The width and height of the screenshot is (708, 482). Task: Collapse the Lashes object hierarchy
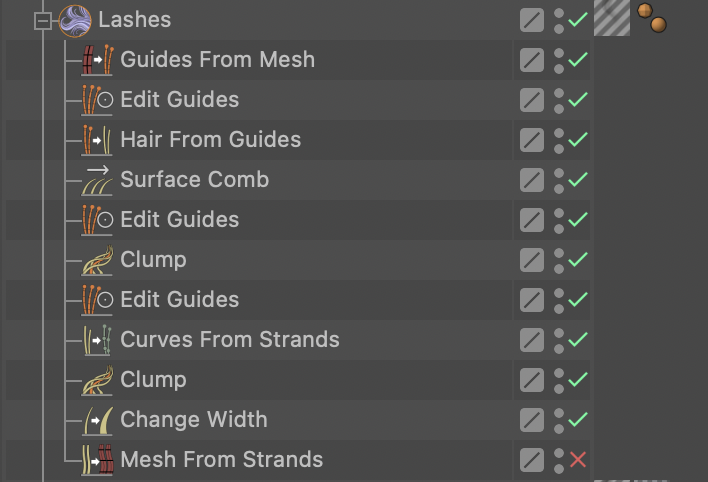click(42, 20)
